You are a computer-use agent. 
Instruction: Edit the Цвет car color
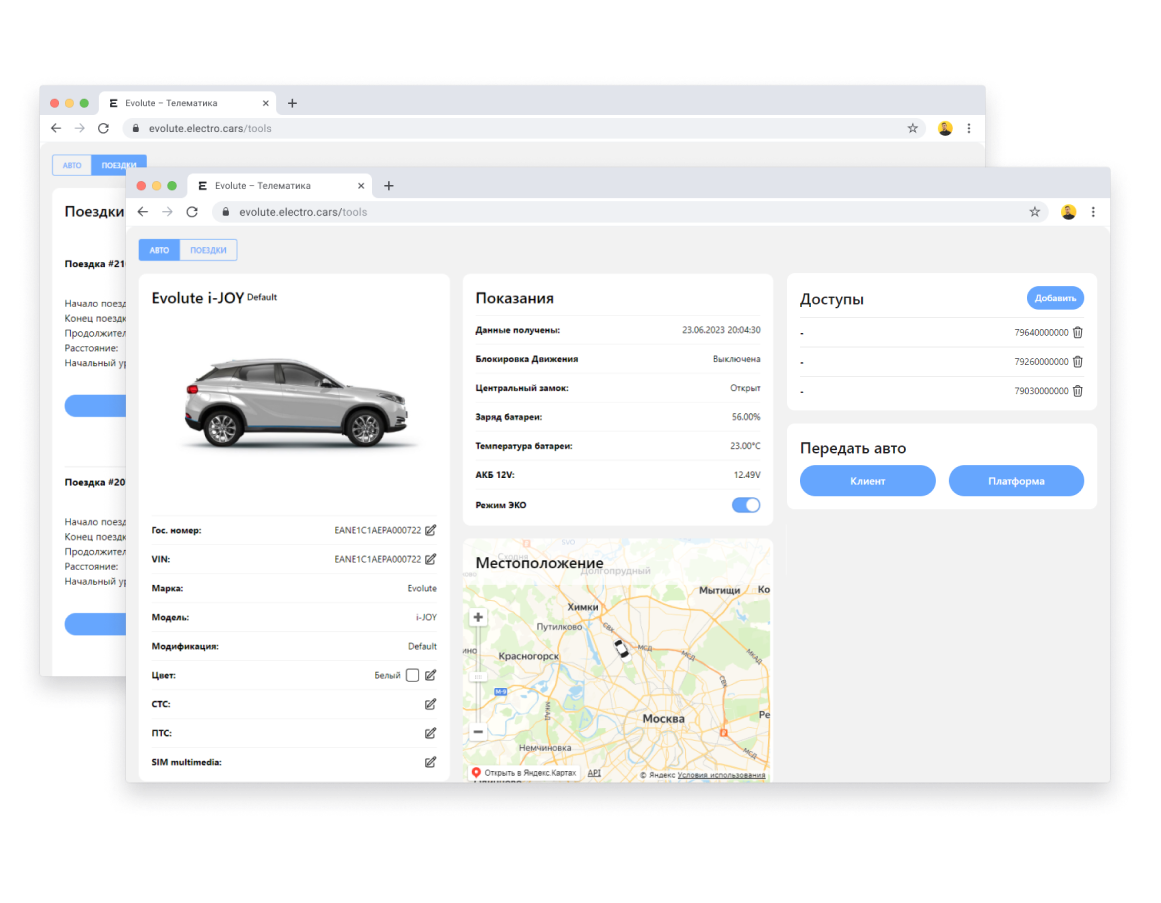[430, 675]
